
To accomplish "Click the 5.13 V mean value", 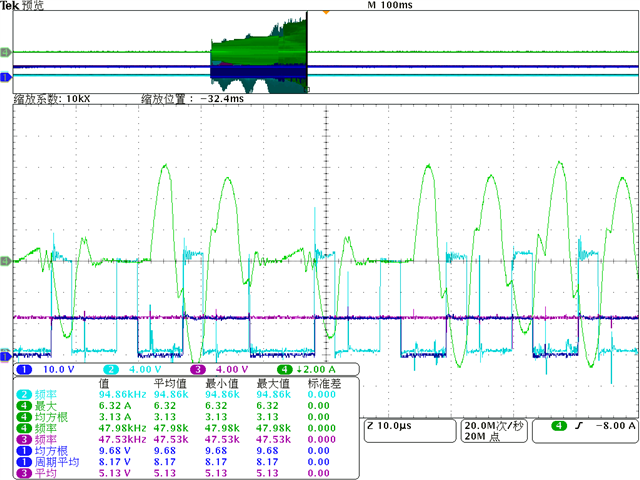I will [x=115, y=473].
